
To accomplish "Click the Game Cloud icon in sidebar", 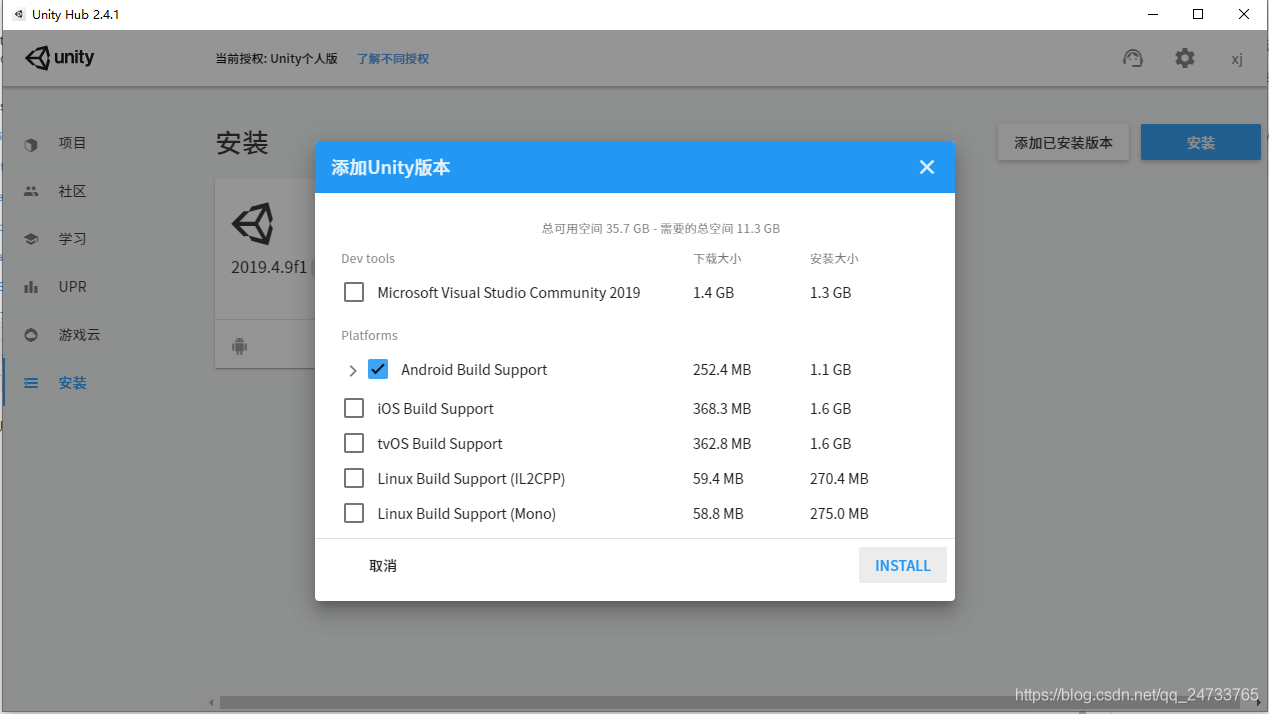I will coord(31,335).
